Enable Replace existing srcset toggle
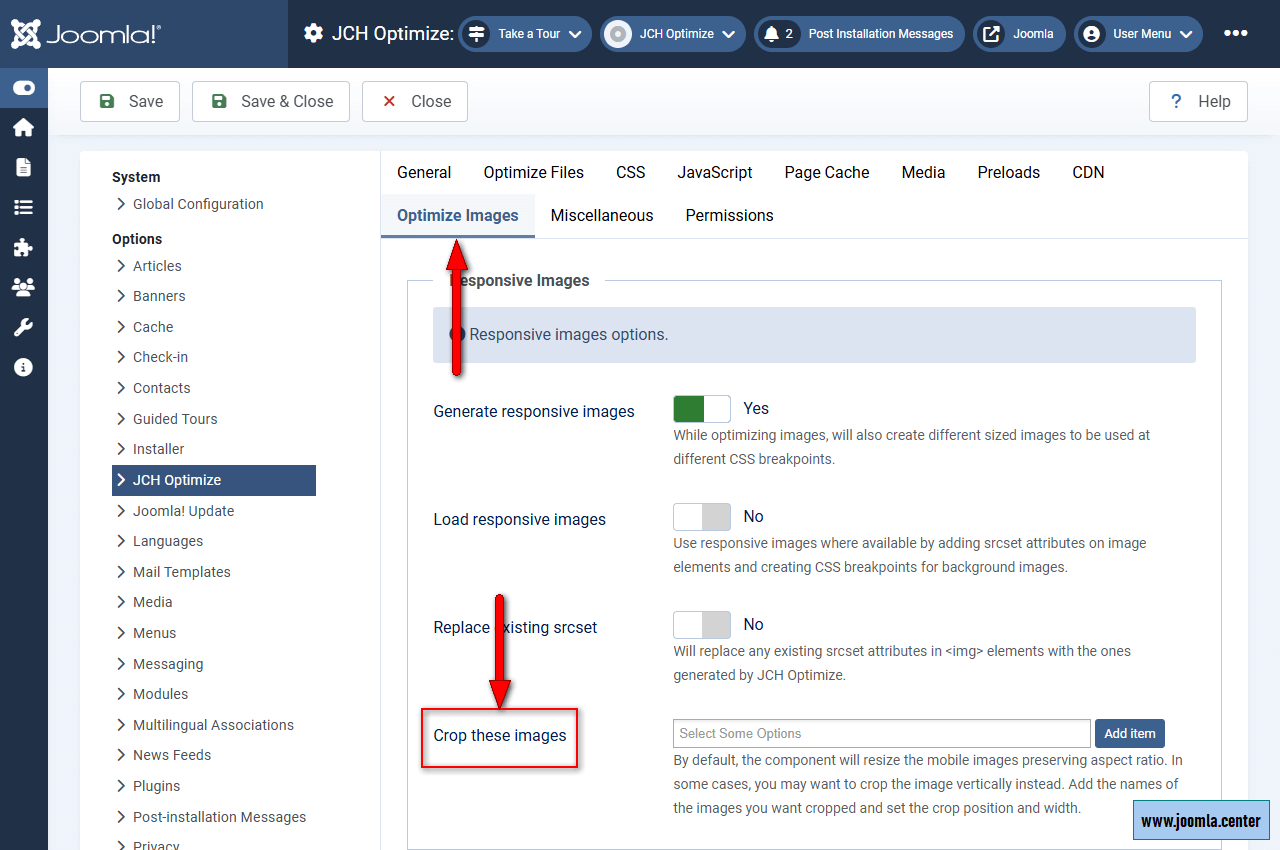This screenshot has width=1280, height=850. (x=702, y=625)
